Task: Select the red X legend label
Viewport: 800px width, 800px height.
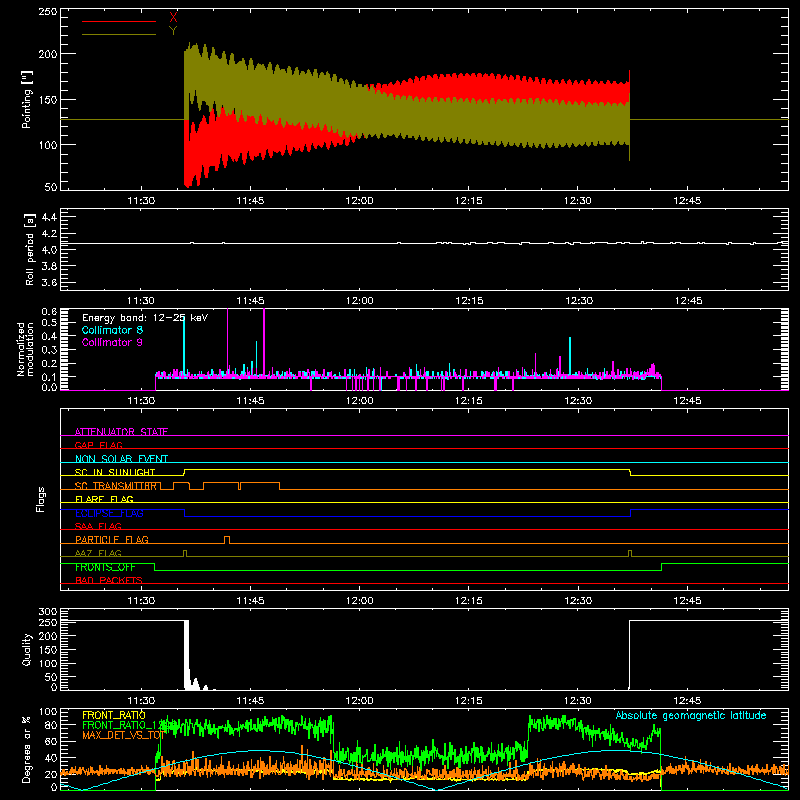Action: click(x=173, y=18)
